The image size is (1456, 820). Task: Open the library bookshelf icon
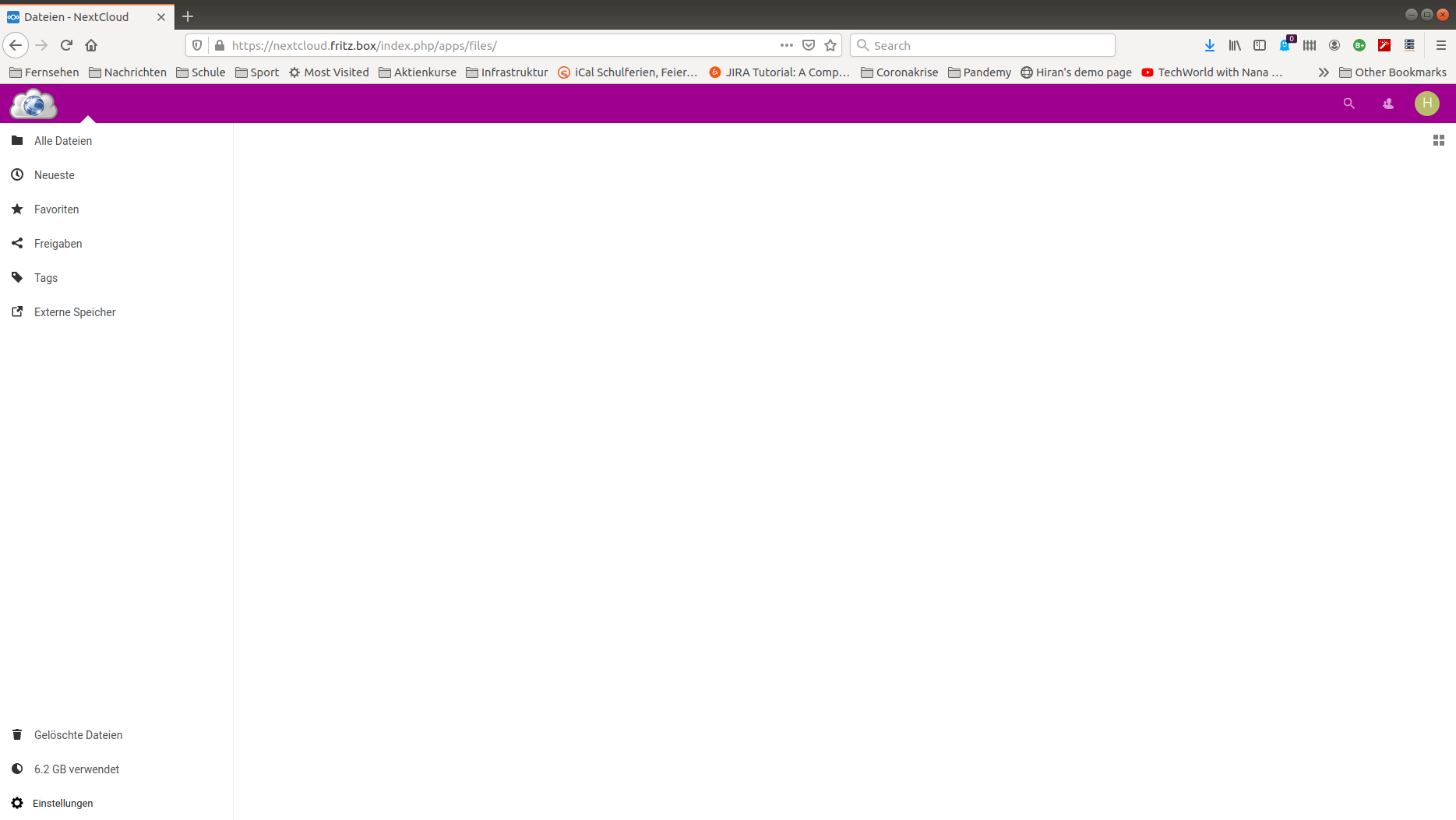click(x=1235, y=45)
